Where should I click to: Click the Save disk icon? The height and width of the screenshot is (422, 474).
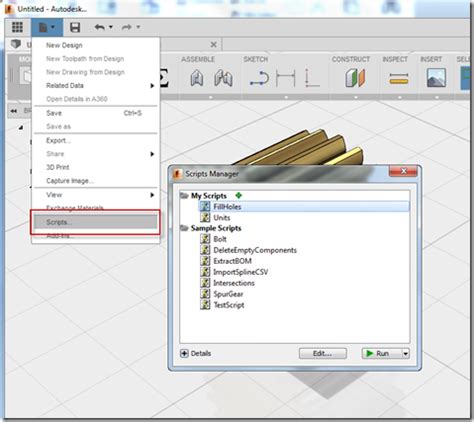tap(75, 27)
